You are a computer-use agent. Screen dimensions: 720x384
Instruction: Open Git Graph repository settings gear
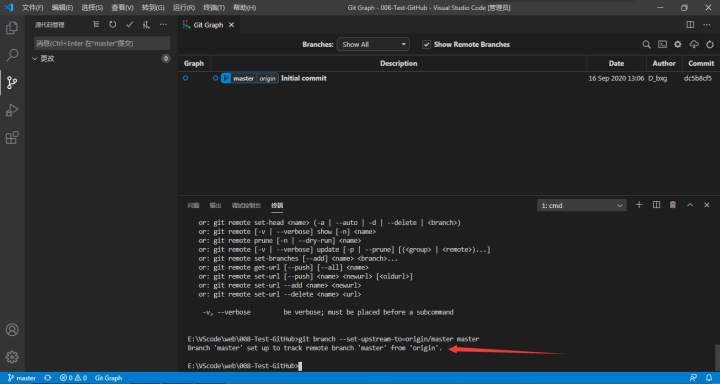[x=678, y=45]
